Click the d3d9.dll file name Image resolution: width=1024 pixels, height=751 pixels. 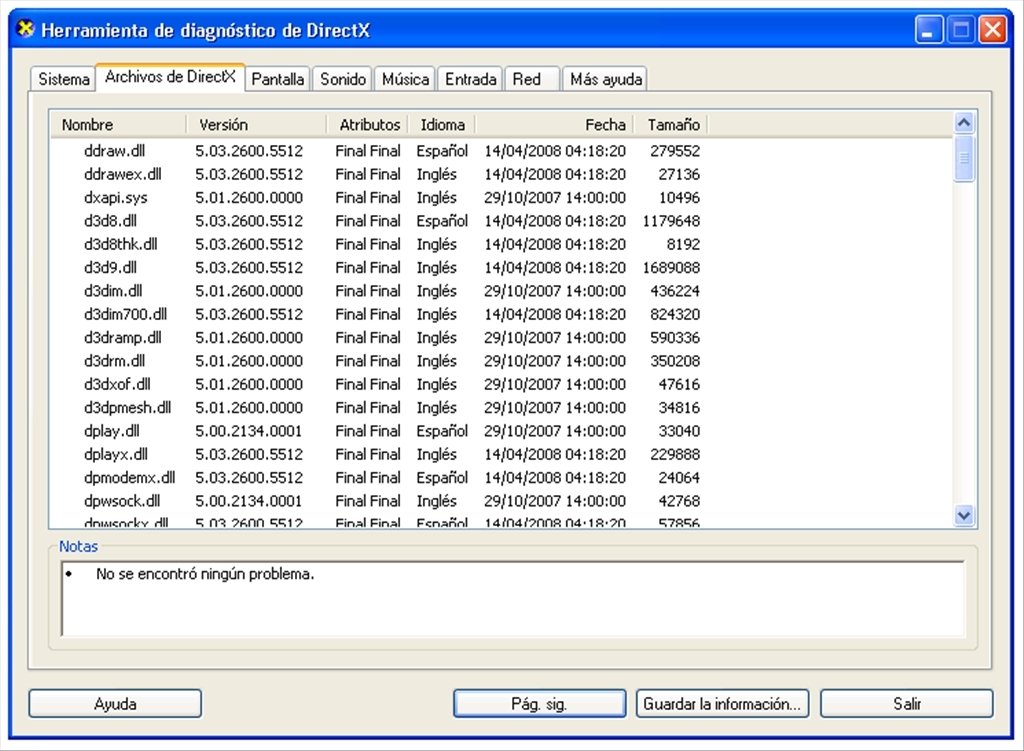[110, 268]
